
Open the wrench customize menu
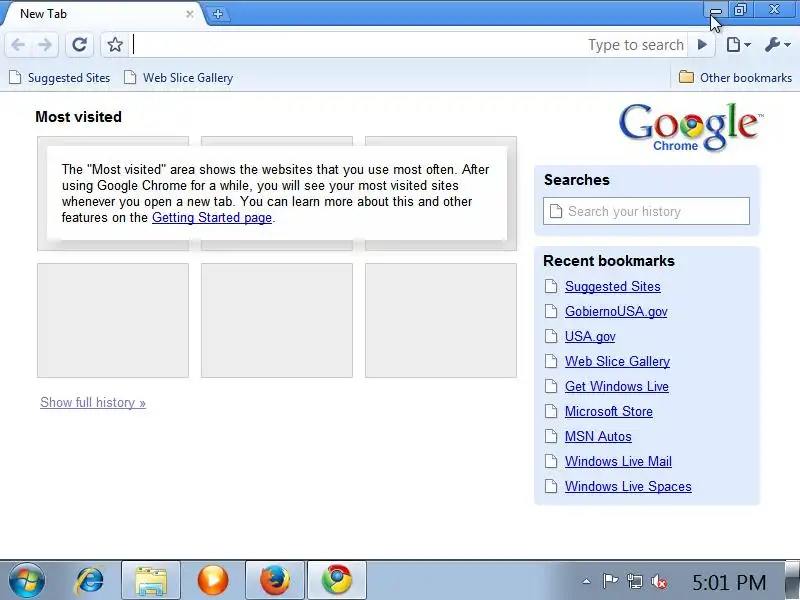(778, 45)
